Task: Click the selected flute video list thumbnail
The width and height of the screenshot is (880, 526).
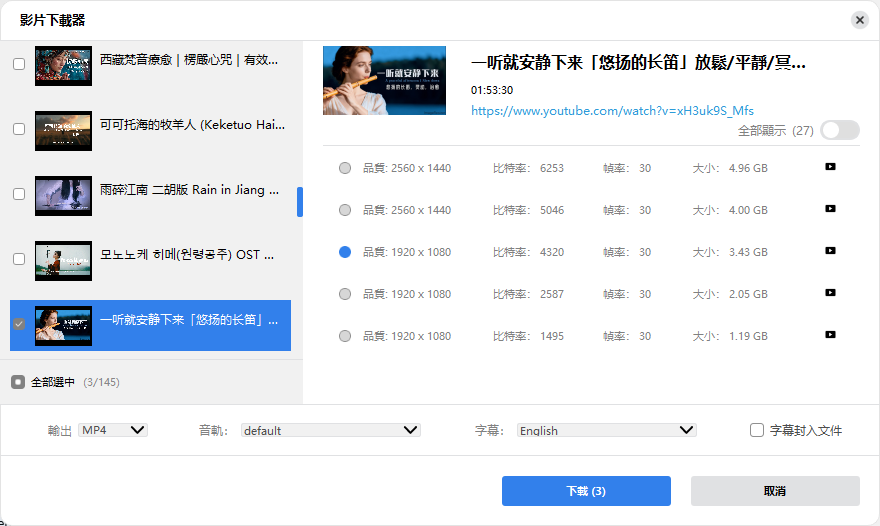Action: 63,326
